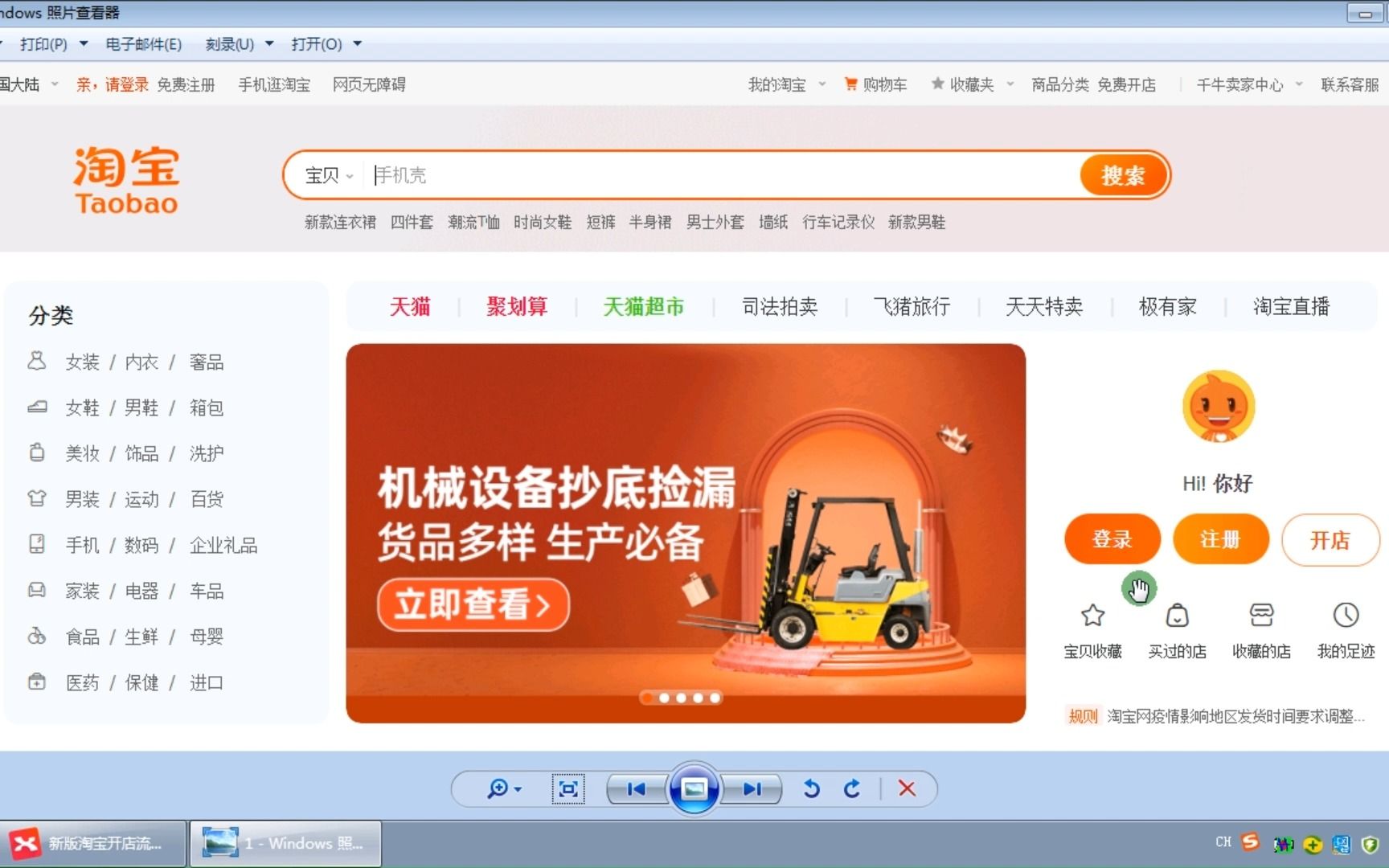Open the 手机逛淘宝 link
The height and width of the screenshot is (868, 1389).
[274, 84]
